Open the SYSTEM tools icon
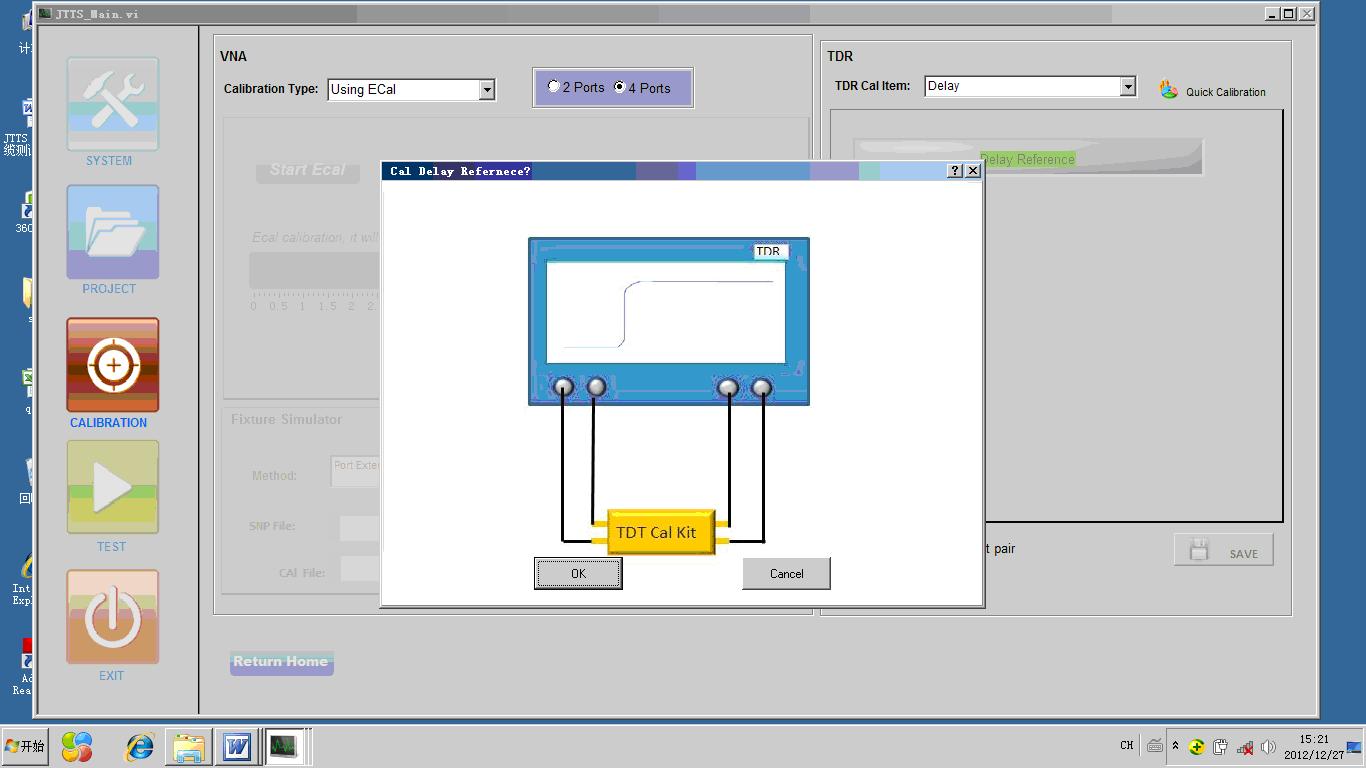Image resolution: width=1366 pixels, height=768 pixels. coord(112,104)
